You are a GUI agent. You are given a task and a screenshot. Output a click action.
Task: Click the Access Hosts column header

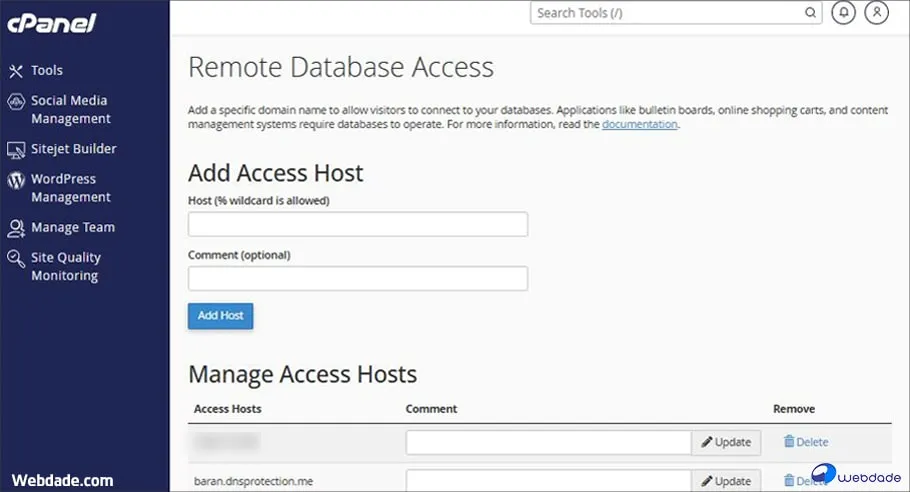tap(228, 409)
